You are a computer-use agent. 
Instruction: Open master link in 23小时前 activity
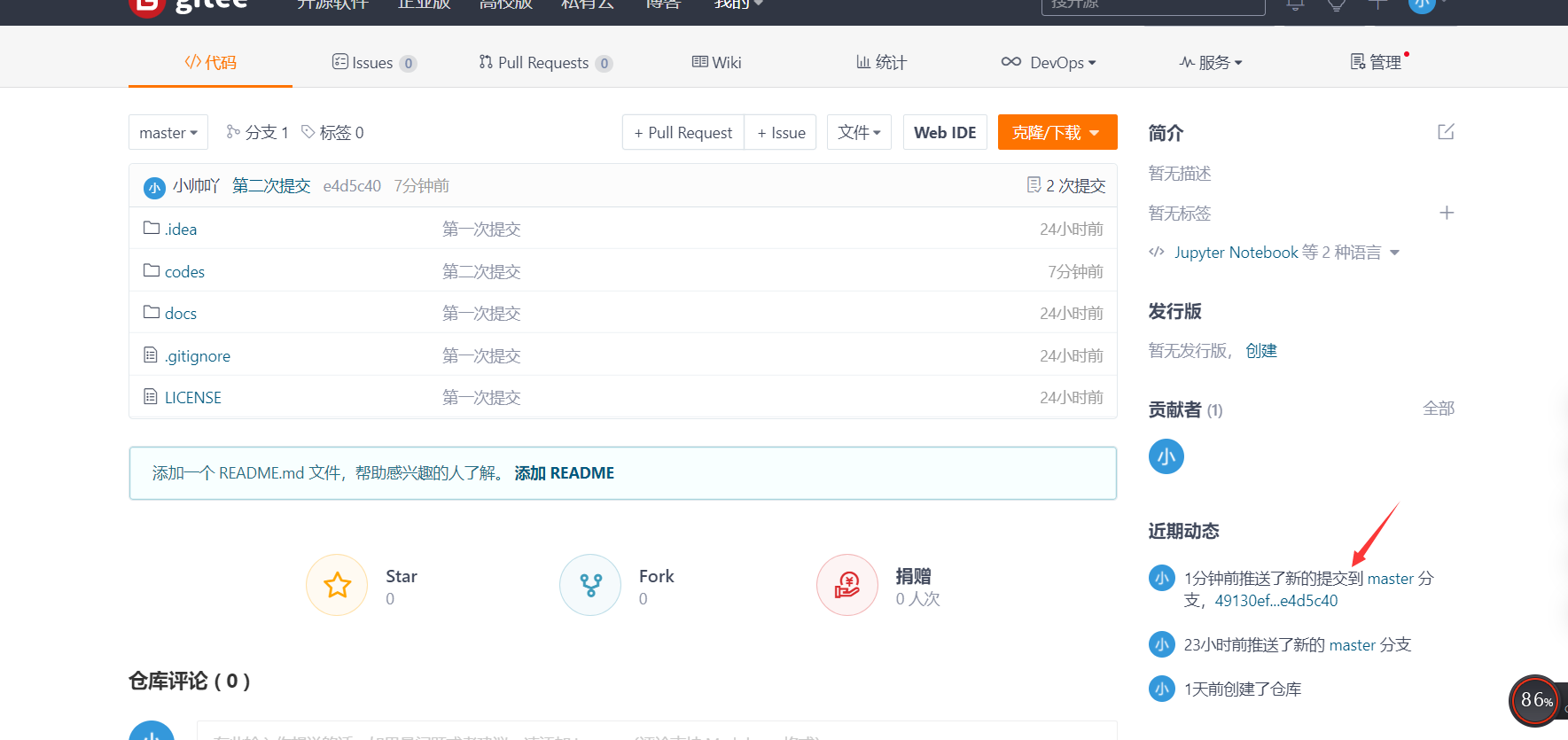[1353, 645]
